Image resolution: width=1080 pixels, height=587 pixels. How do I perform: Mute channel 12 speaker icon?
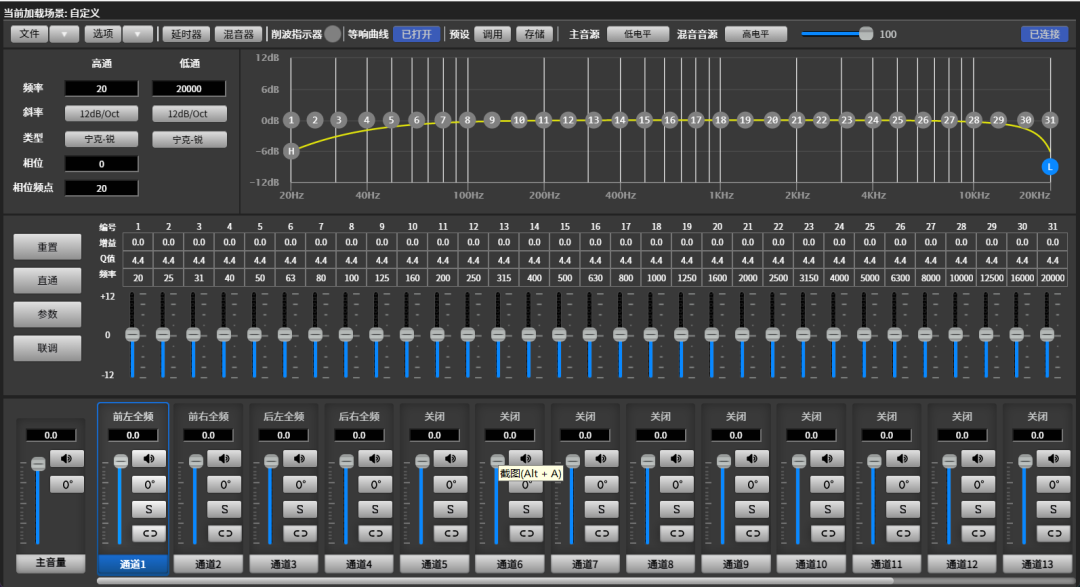click(978, 459)
